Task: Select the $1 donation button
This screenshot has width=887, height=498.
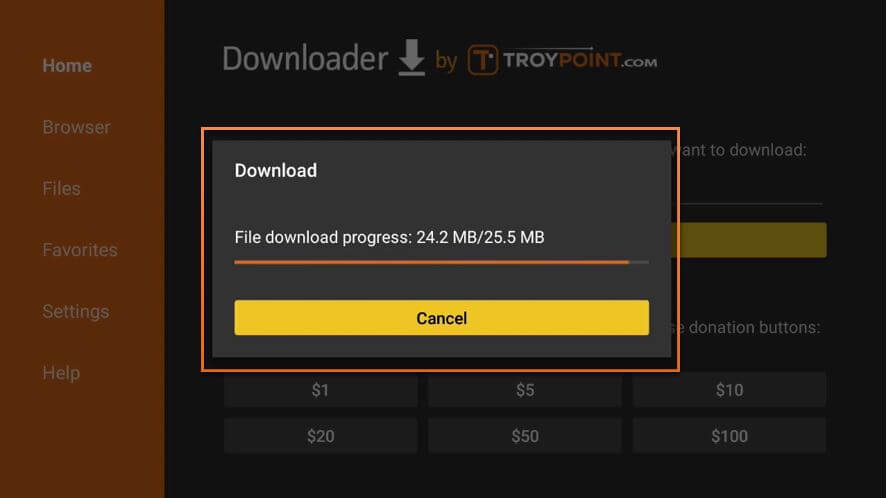Action: coord(321,390)
